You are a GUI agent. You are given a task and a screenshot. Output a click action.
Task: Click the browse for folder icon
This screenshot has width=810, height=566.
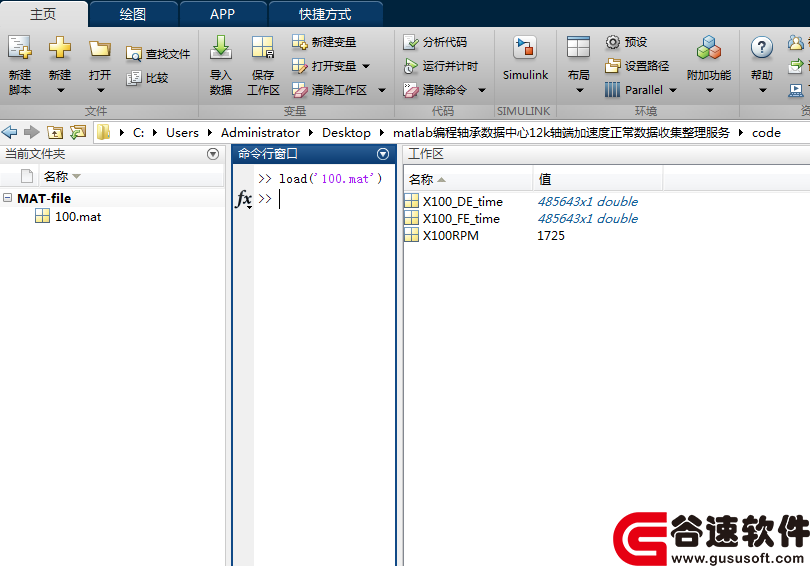[x=78, y=133]
